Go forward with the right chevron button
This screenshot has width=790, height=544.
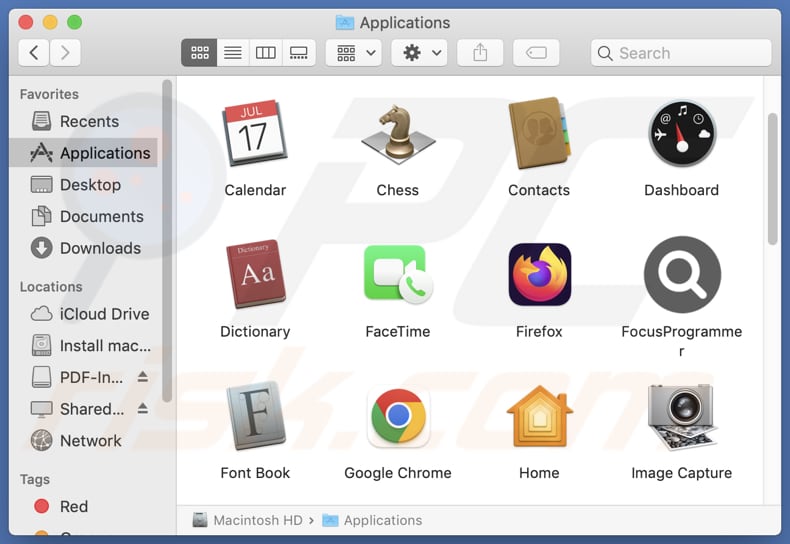pos(65,52)
